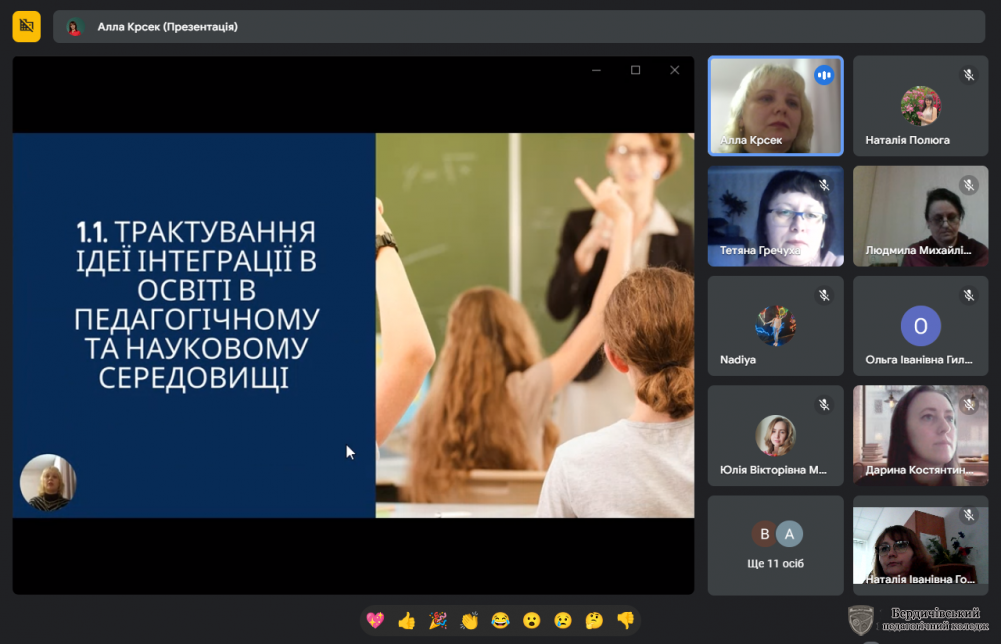The width and height of the screenshot is (1001, 644).
Task: Expand the 'Ще 11 осіб' participants tile
Action: (x=776, y=545)
